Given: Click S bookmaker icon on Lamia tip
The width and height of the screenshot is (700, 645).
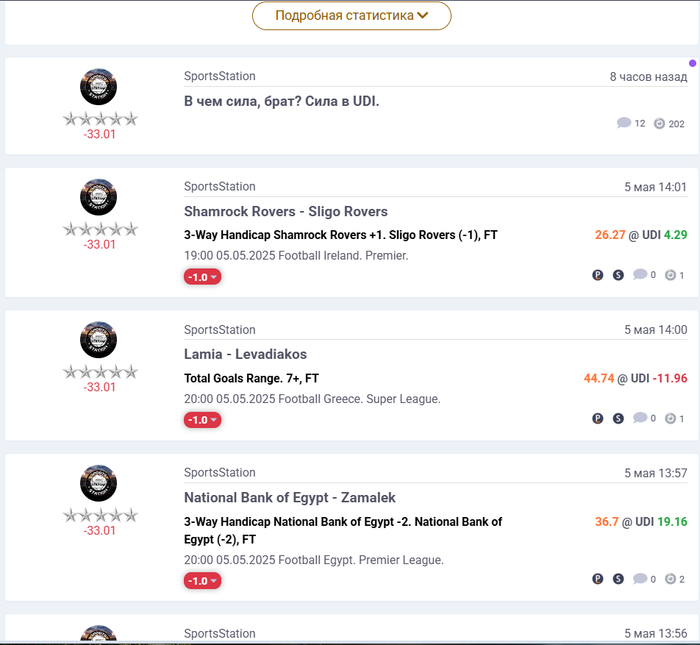Looking at the screenshot, I should (x=618, y=418).
